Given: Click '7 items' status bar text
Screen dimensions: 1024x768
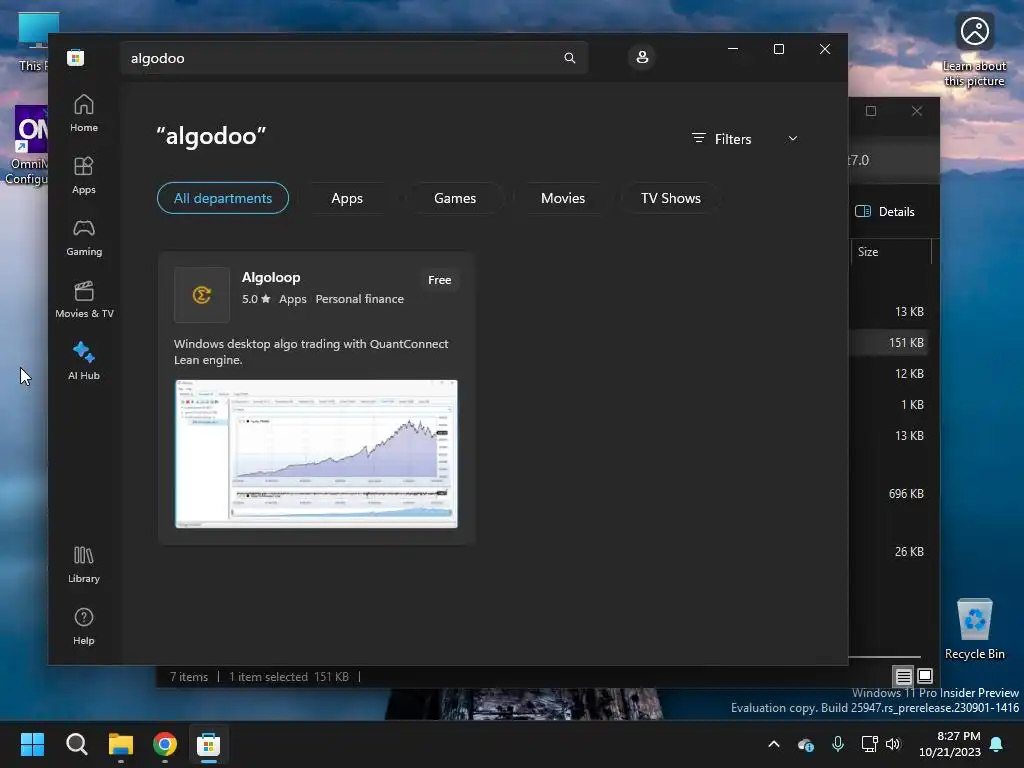Looking at the screenshot, I should (189, 677).
